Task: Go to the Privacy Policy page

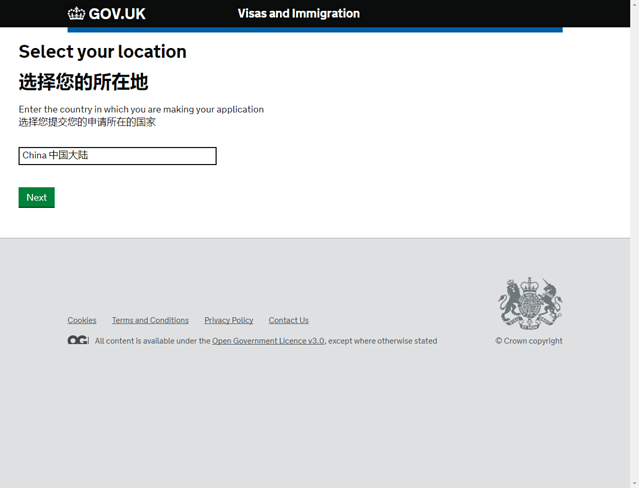Action: 228,321
